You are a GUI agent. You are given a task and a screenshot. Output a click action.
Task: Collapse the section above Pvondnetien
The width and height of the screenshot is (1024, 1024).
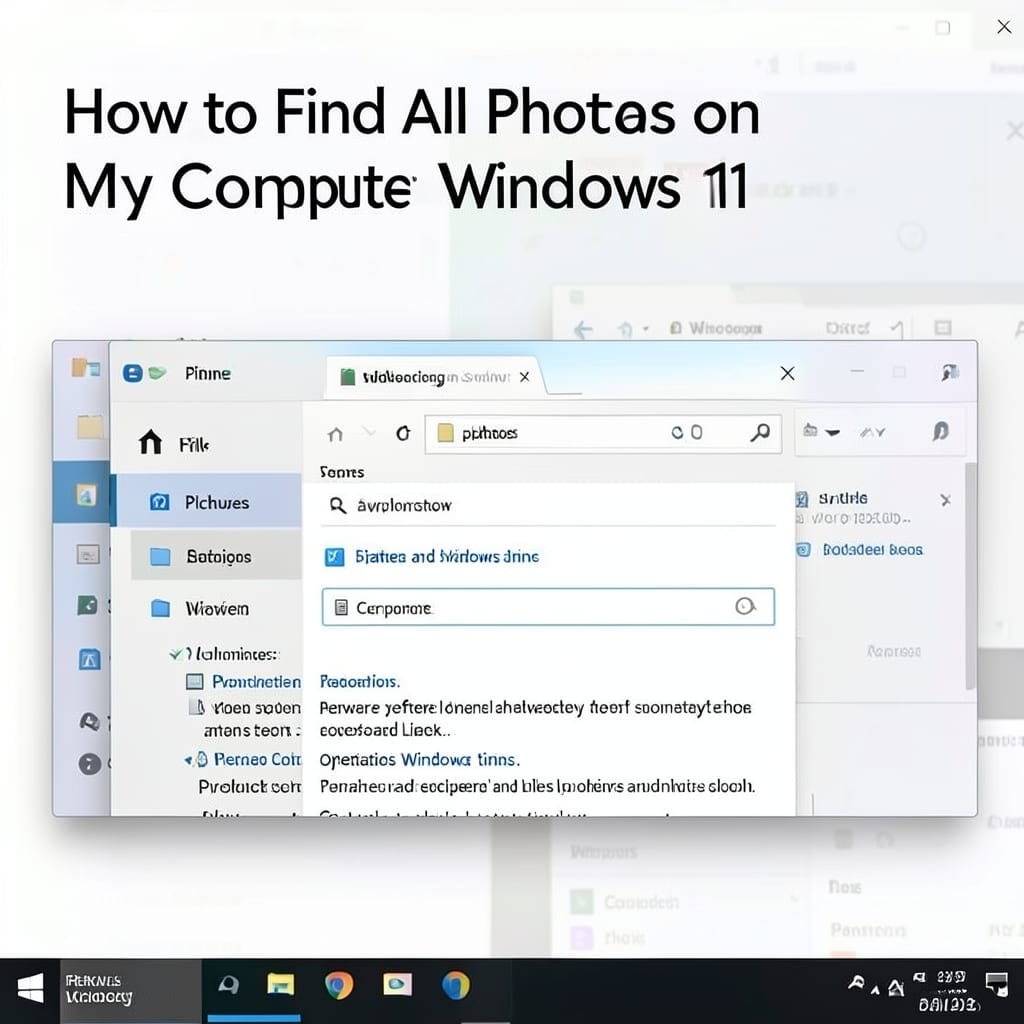pos(176,654)
